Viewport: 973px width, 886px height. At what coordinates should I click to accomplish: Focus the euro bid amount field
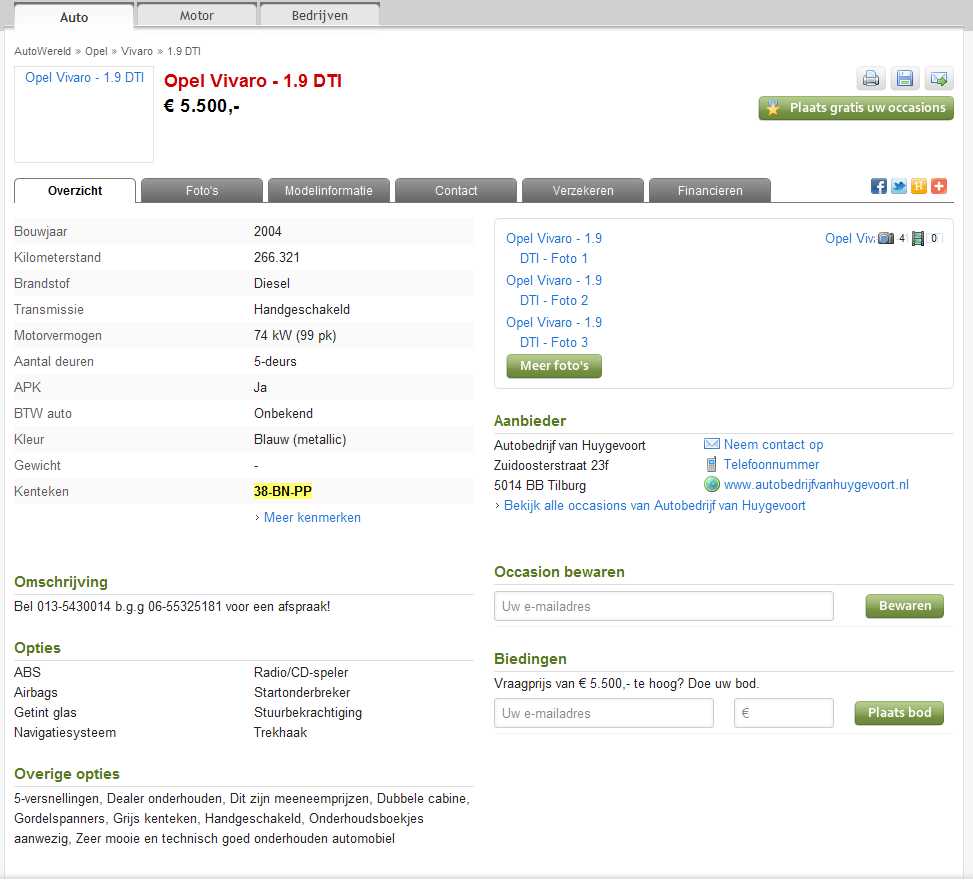[784, 713]
